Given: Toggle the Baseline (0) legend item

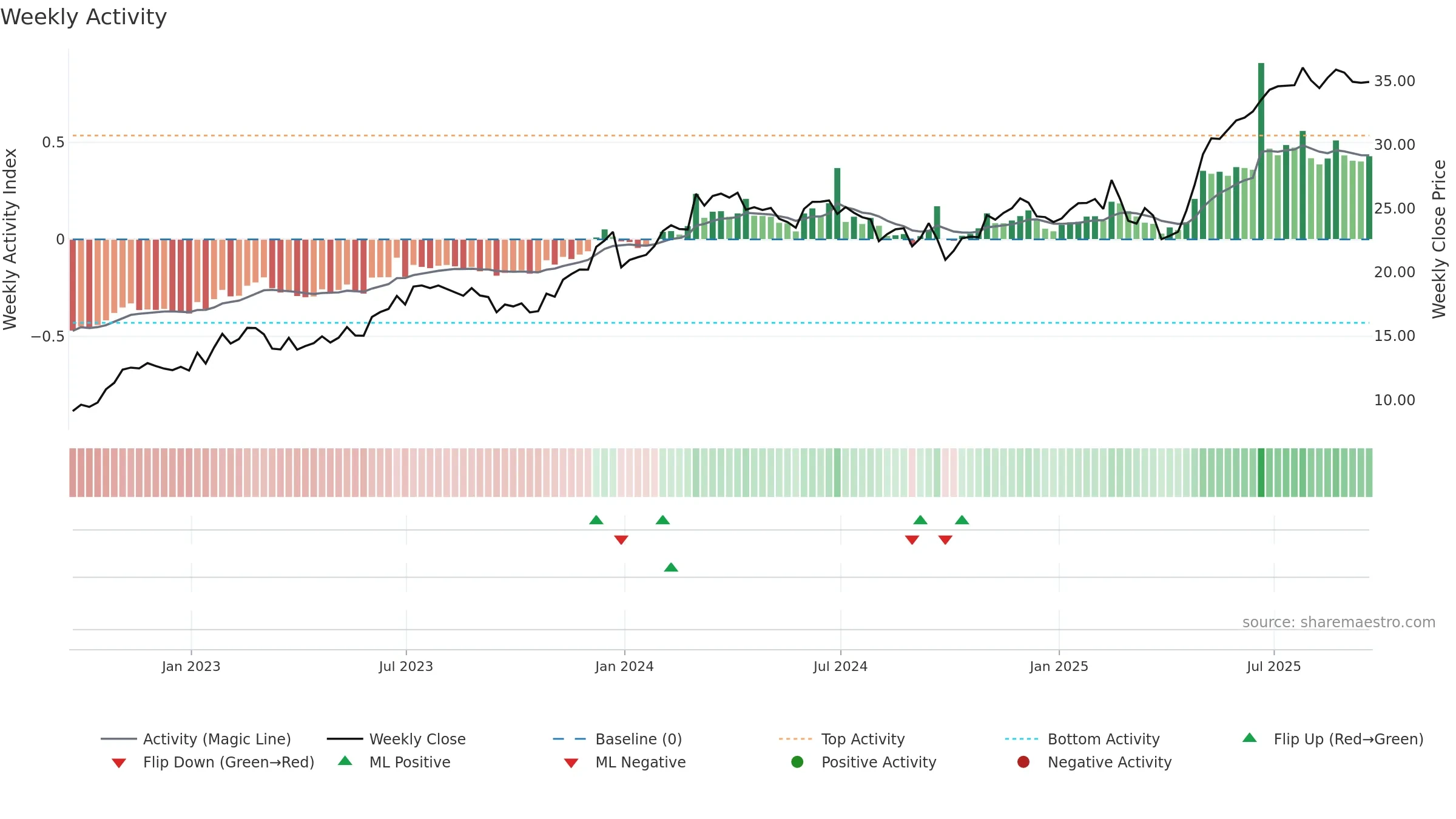Looking at the screenshot, I should click(x=618, y=739).
